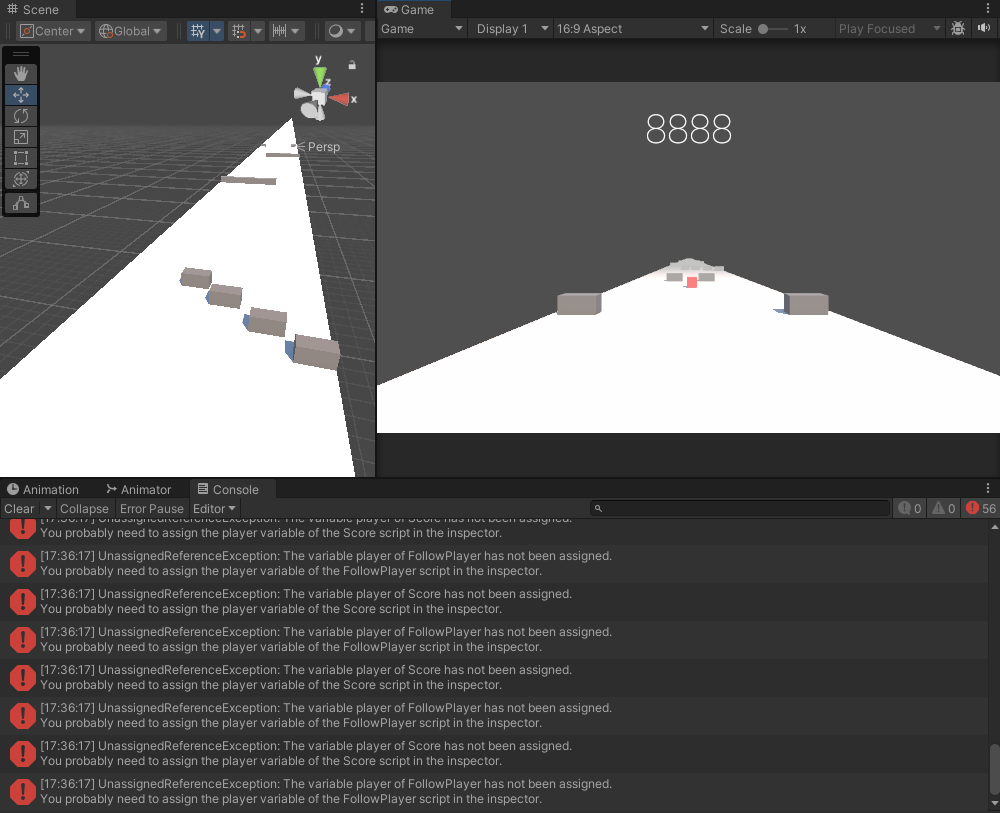Screen dimensions: 1000x813
Task: Open the Game panel options menu
Action: [989, 8]
